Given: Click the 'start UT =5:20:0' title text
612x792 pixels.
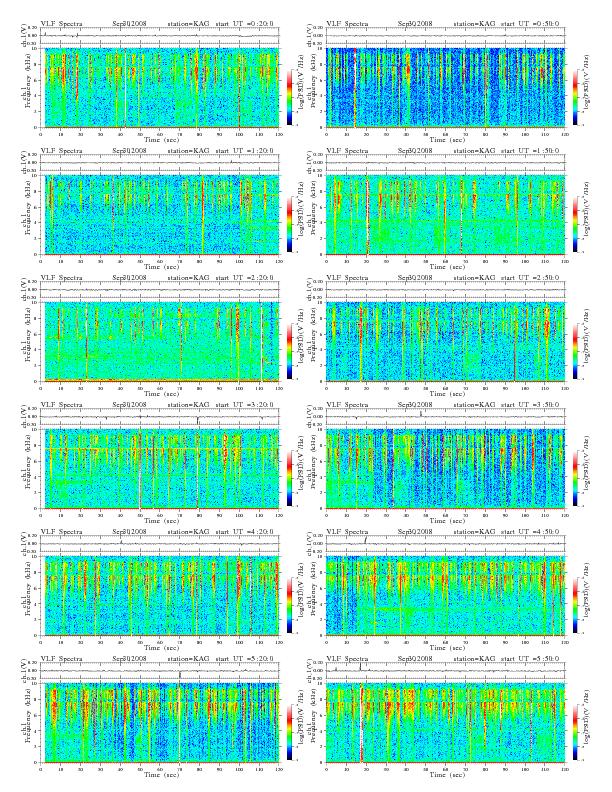Looking at the screenshot, I should [x=245, y=659].
